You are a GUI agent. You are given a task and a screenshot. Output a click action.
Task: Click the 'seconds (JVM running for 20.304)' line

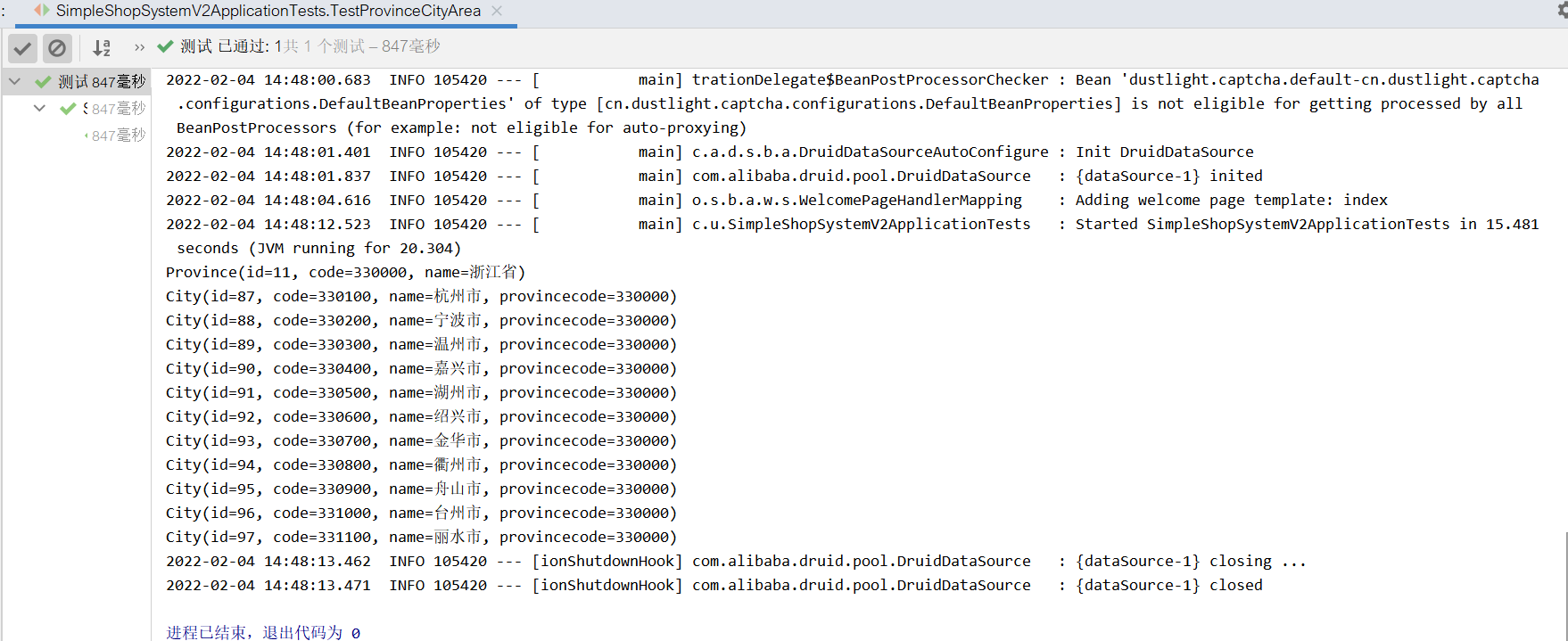click(319, 248)
